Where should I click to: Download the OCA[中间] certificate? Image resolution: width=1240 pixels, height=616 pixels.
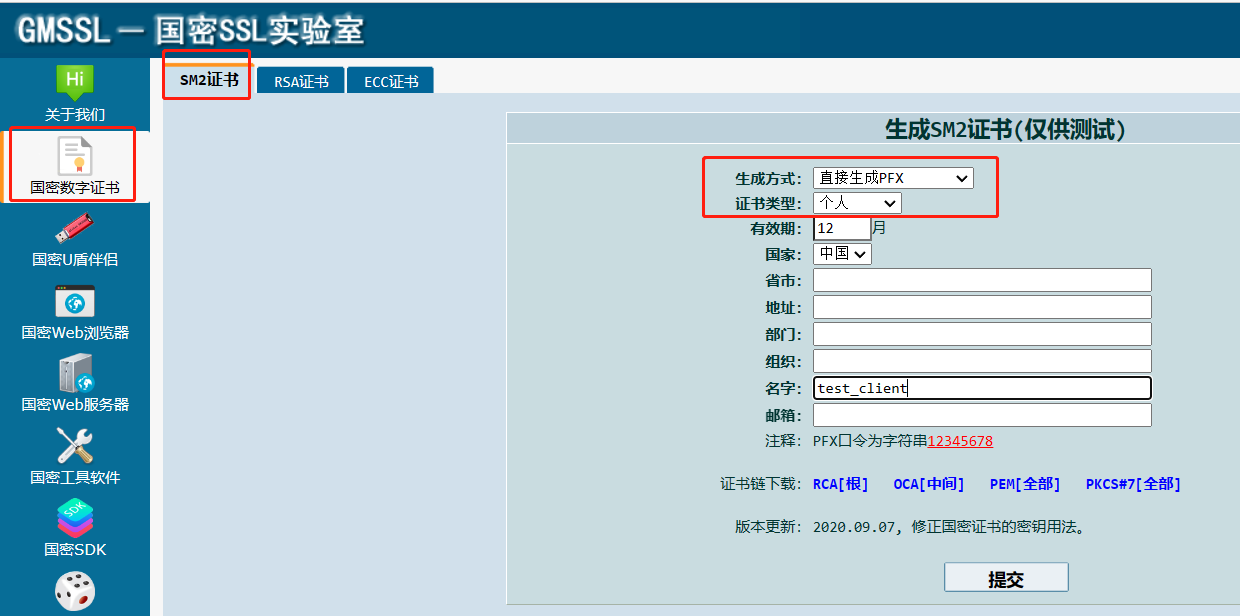(x=931, y=483)
